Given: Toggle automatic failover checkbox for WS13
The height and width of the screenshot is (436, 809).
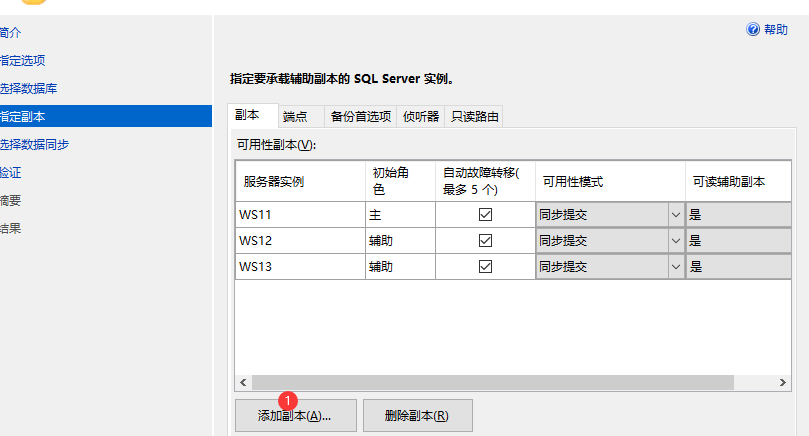Looking at the screenshot, I should pos(486,266).
